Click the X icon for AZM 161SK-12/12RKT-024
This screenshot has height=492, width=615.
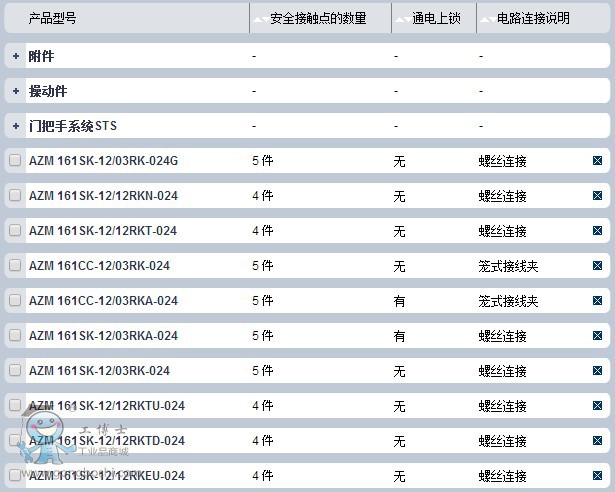point(598,231)
